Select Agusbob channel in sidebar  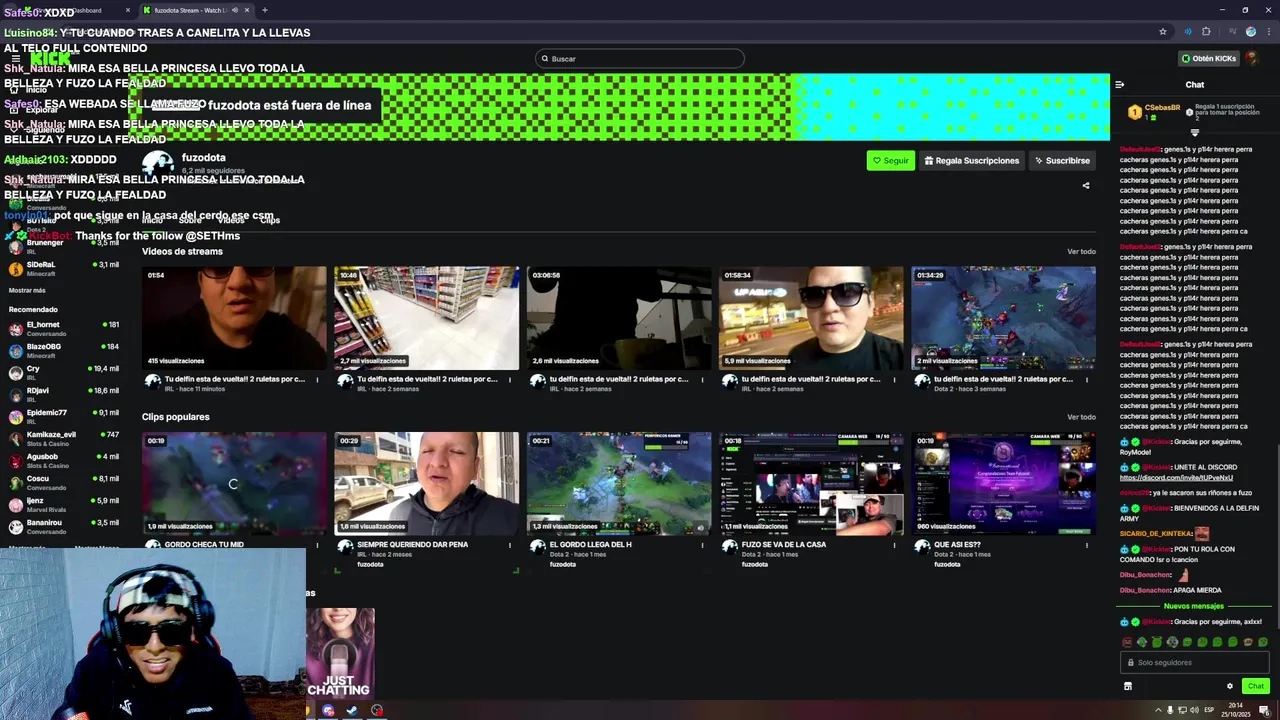pyautogui.click(x=64, y=461)
